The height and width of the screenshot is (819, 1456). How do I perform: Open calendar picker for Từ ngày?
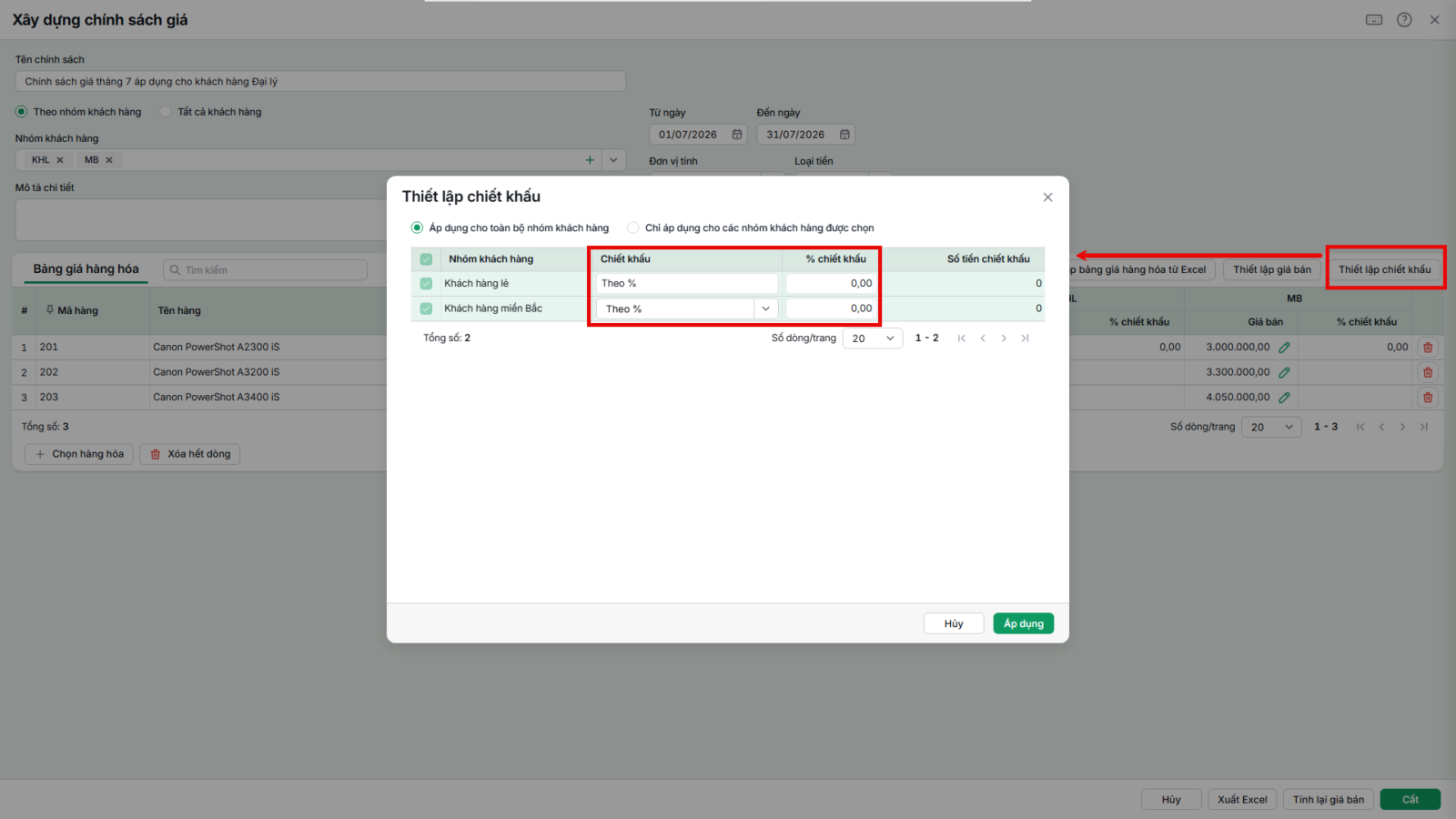(x=737, y=135)
